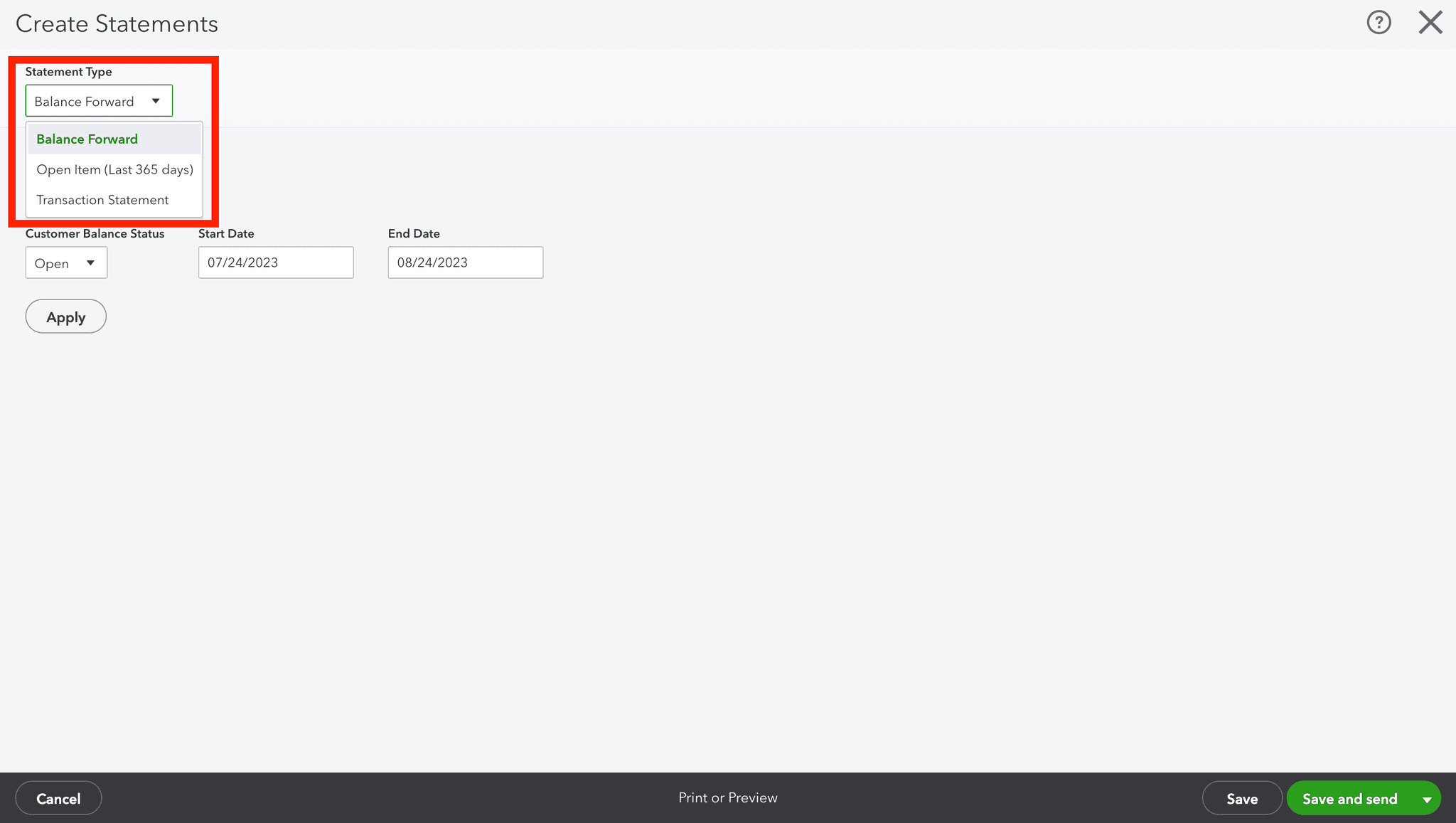Click the question mark in the header
This screenshot has width=1456, height=823.
(x=1379, y=22)
